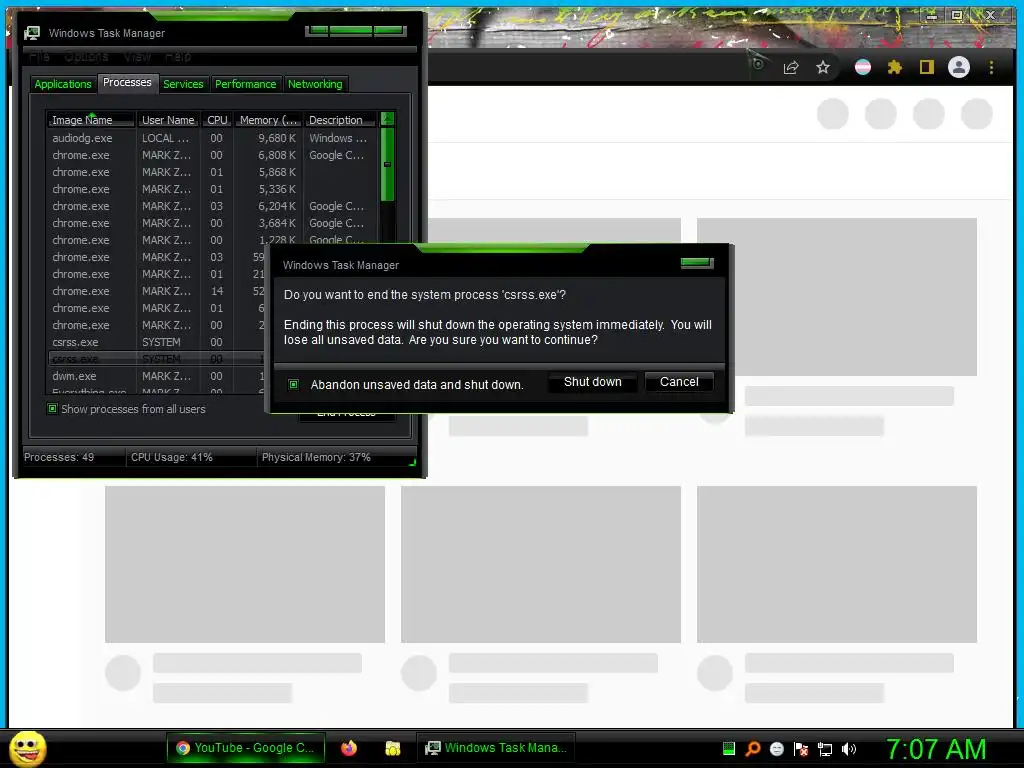The image size is (1024, 768).
Task: Click the Task Manager title bar icon
Action: pyautogui.click(x=31, y=33)
